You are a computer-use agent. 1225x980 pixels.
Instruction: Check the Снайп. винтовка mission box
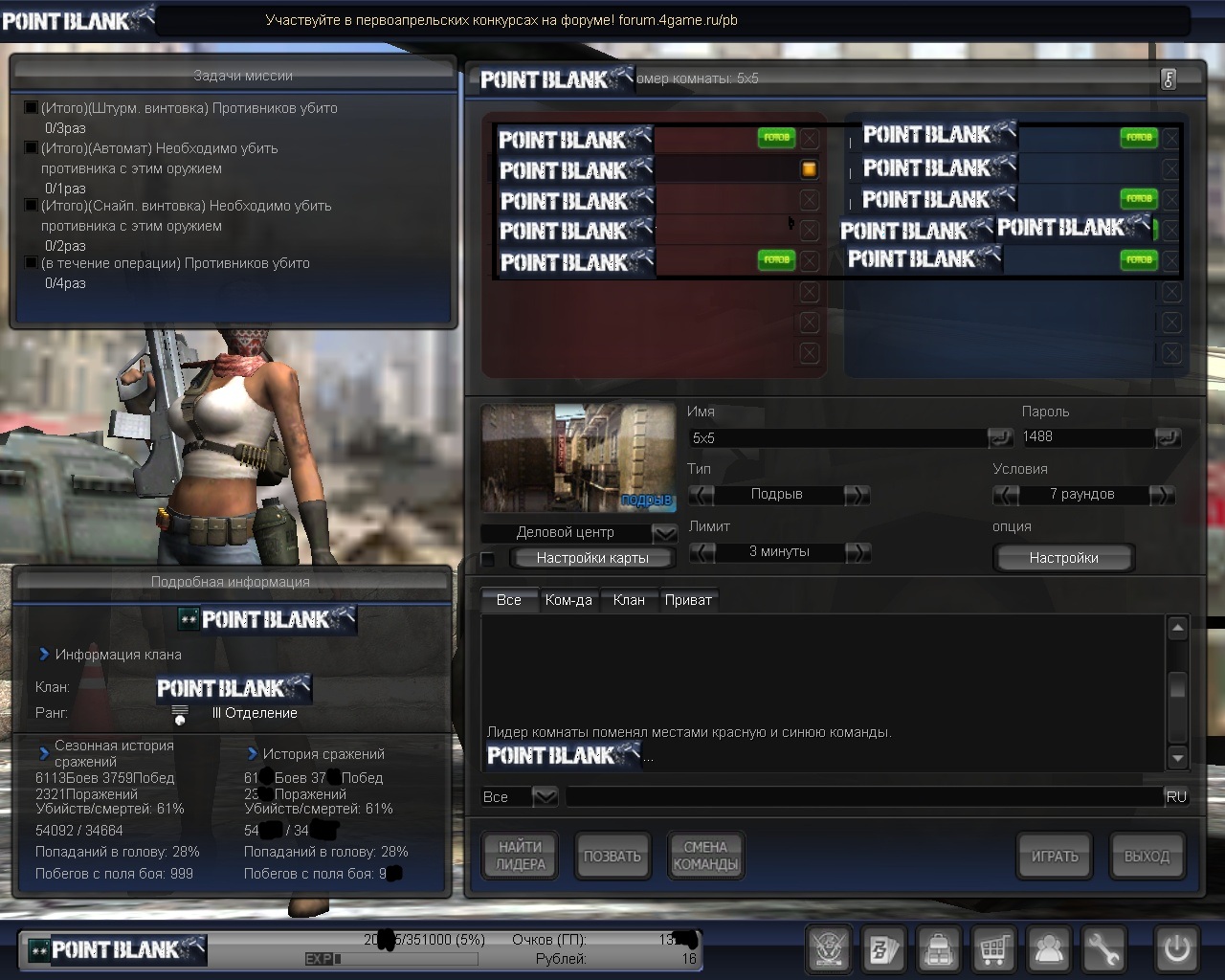tap(32, 206)
